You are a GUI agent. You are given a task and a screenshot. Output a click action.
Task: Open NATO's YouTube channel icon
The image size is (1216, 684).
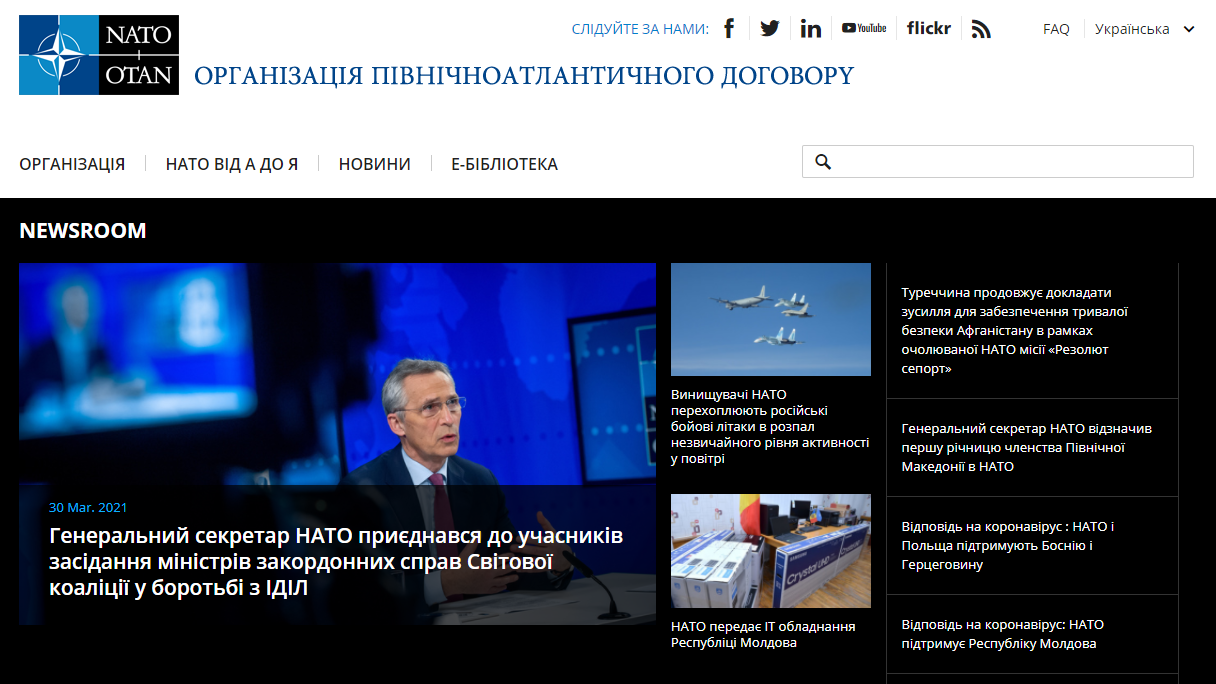coord(864,28)
